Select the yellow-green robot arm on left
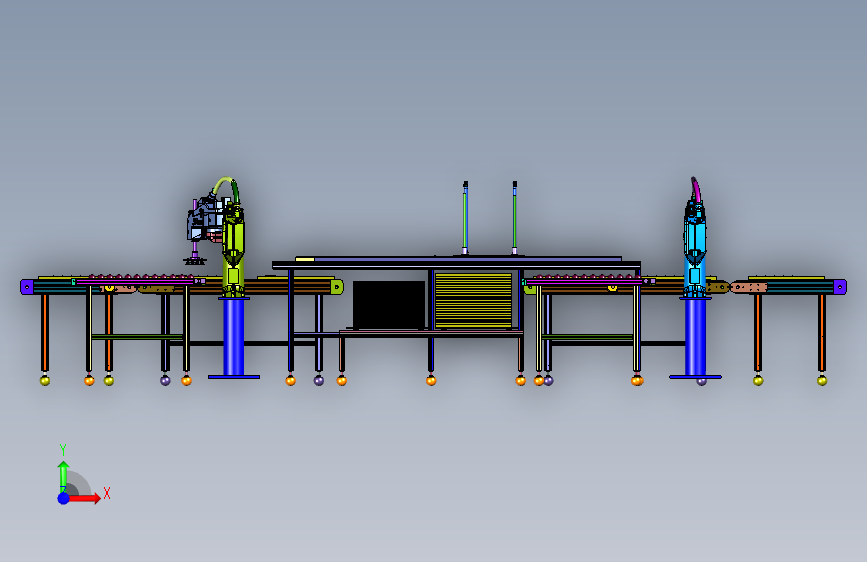 (233, 250)
